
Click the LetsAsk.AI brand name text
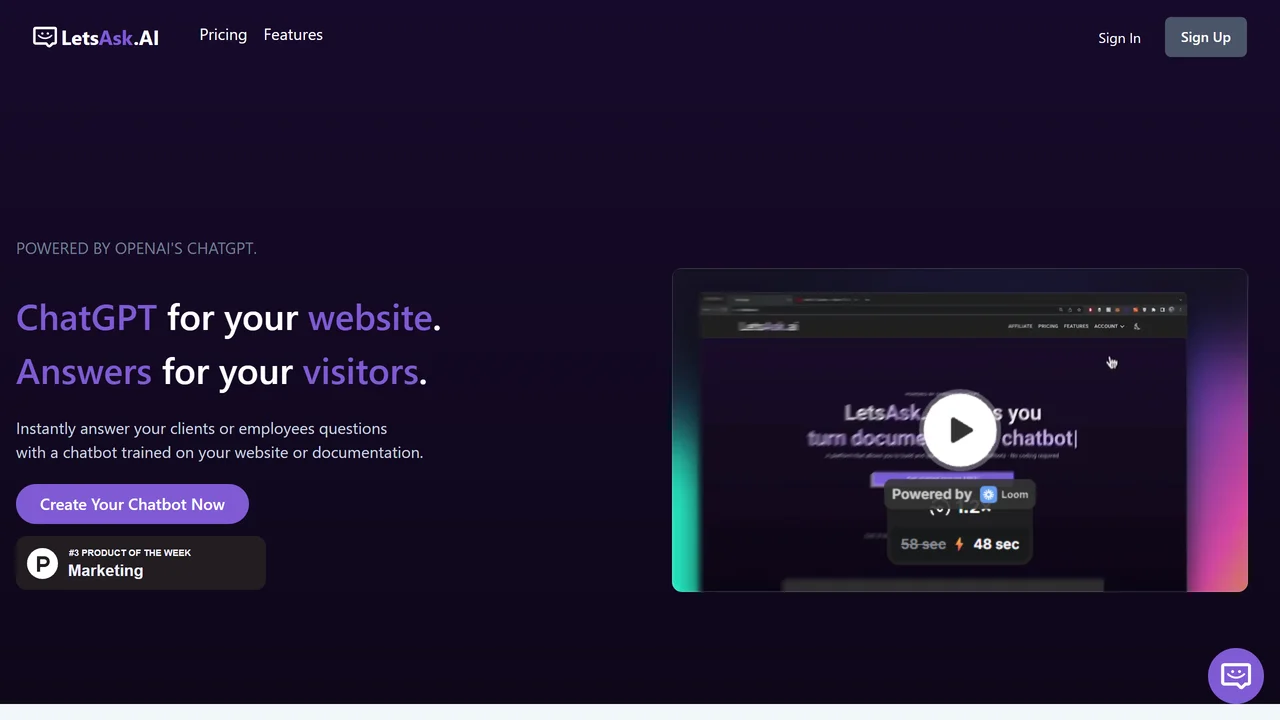[110, 38]
